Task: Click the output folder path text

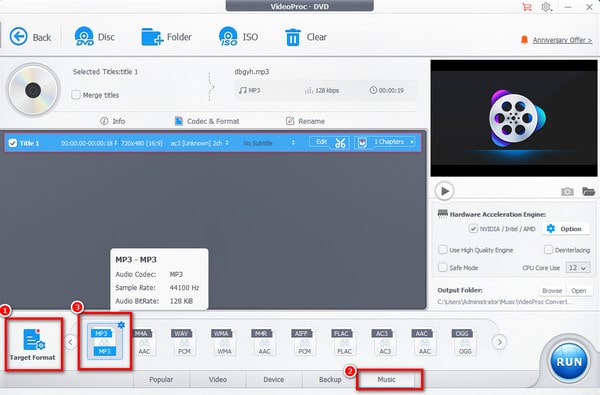Action: pos(505,302)
